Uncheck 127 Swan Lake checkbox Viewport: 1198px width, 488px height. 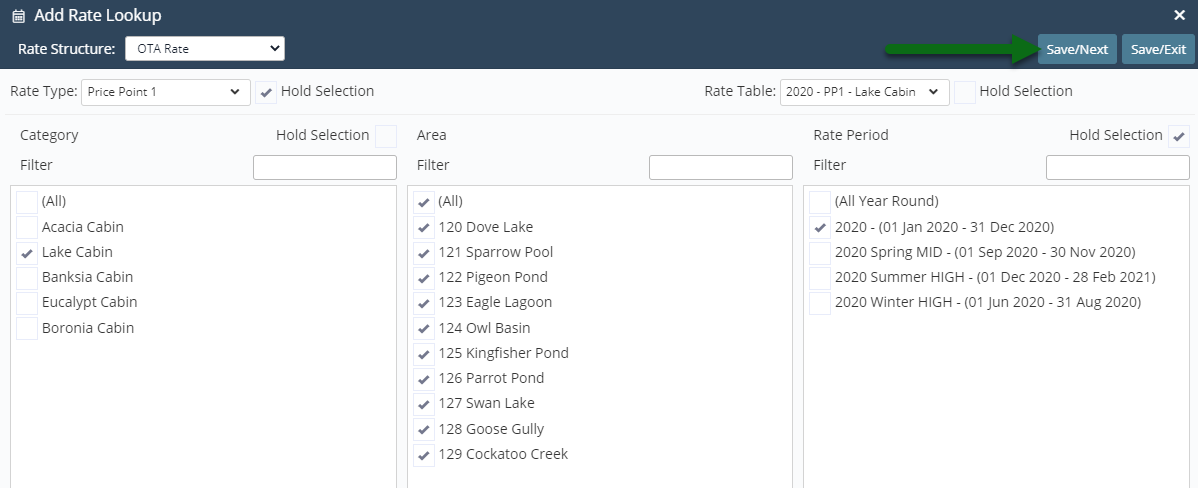point(423,404)
